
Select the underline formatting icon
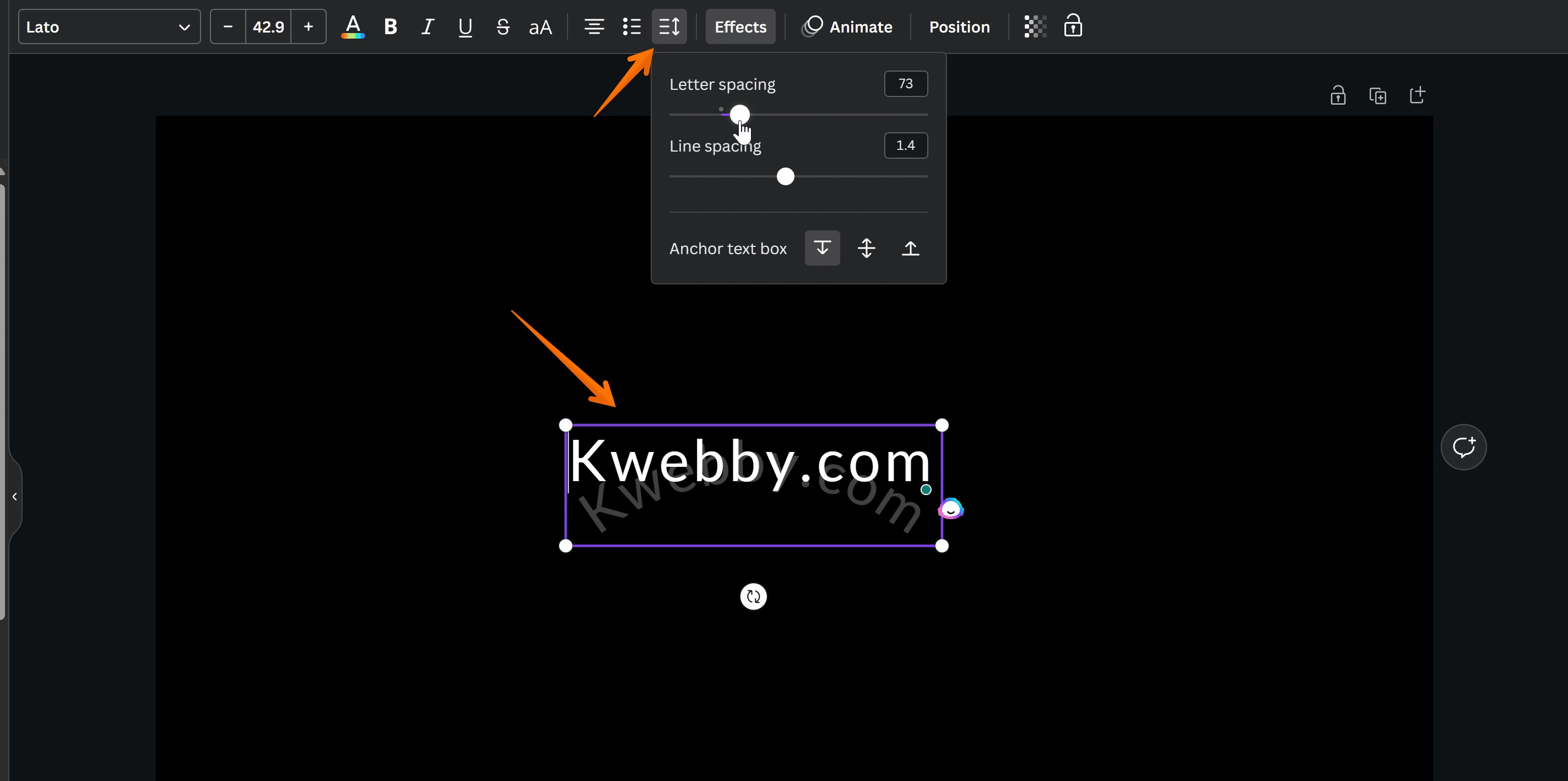click(x=465, y=27)
